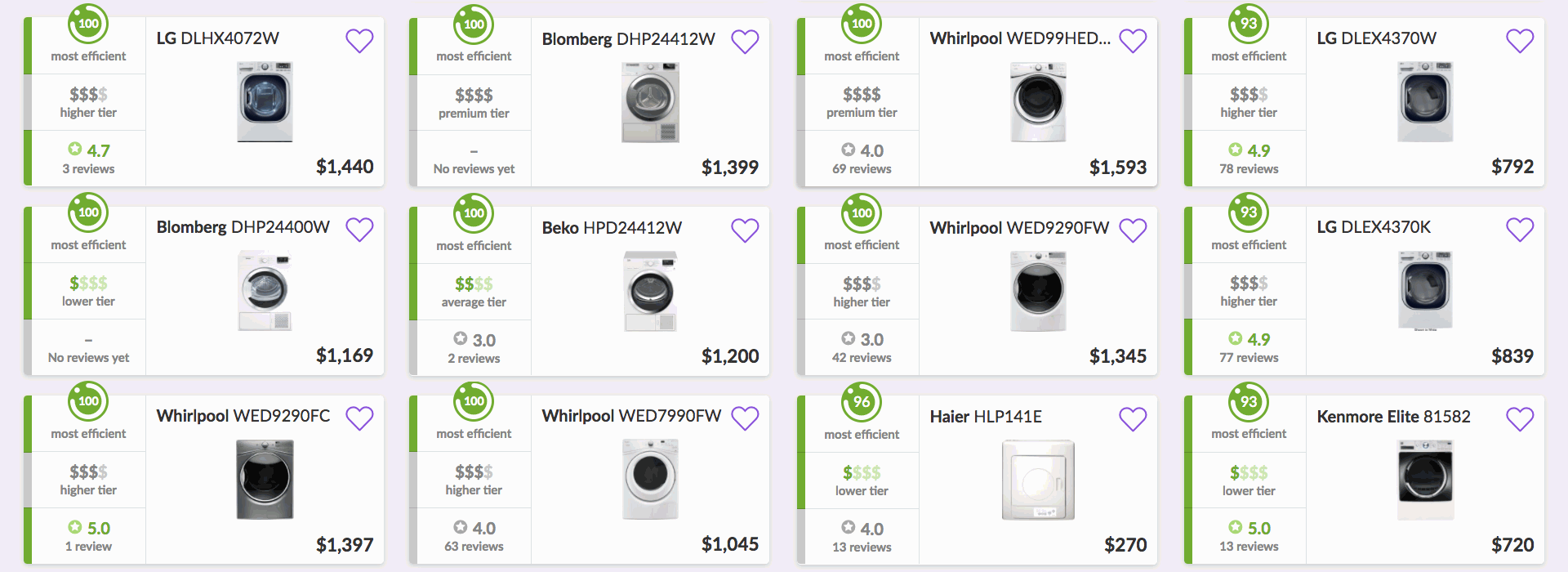Add LG DLEX4370K to favorites
Screen dimensions: 1568x572
tap(1520, 230)
